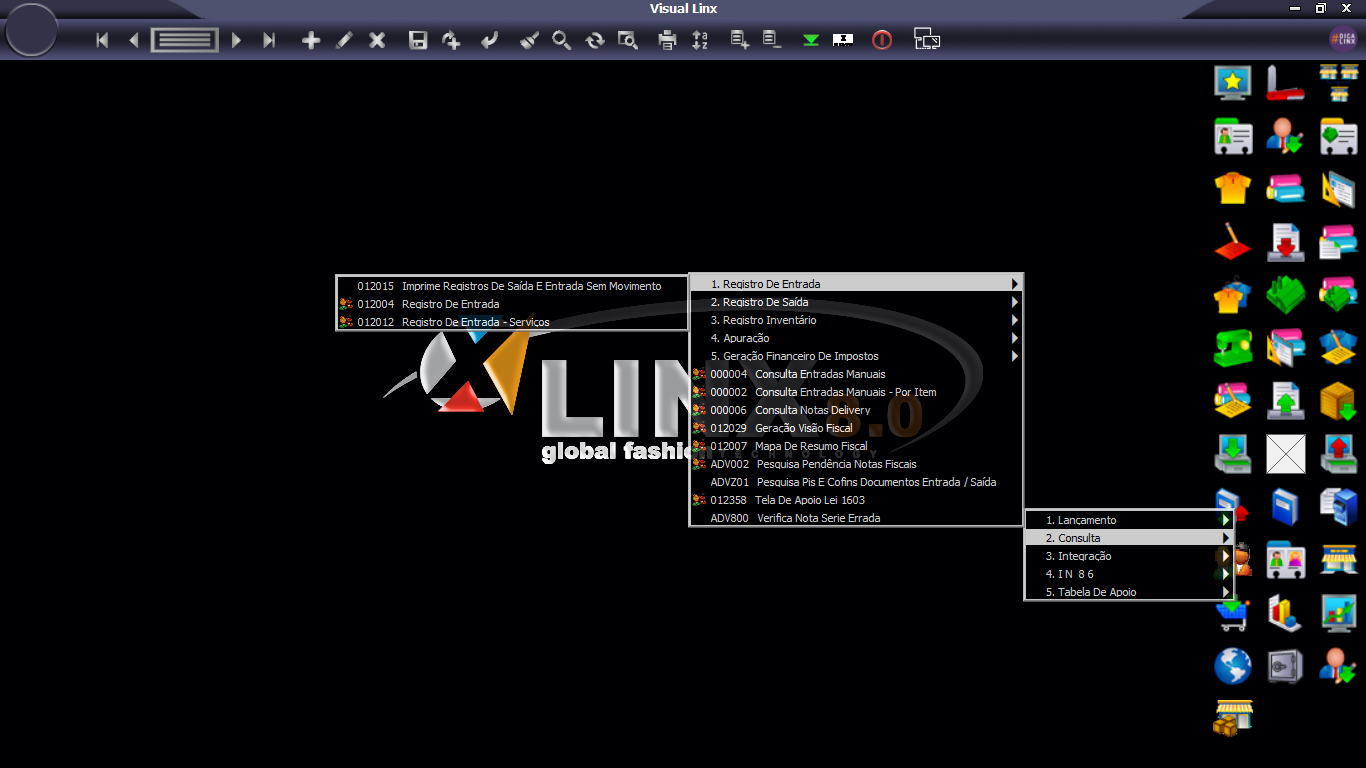Open the monitor with star icon

(1232, 82)
